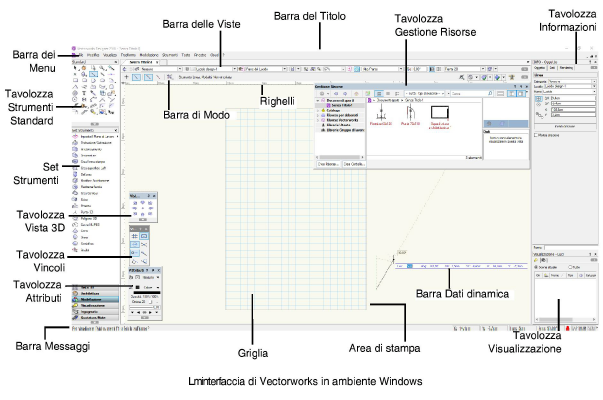Click the Imposta Piano di Lavoro tool

pyautogui.click(x=95, y=137)
